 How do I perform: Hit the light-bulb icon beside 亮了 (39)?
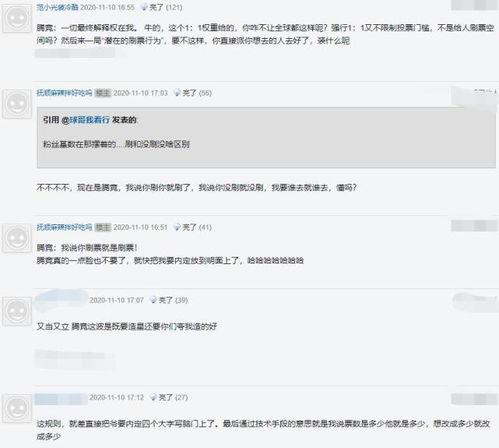tap(153, 300)
